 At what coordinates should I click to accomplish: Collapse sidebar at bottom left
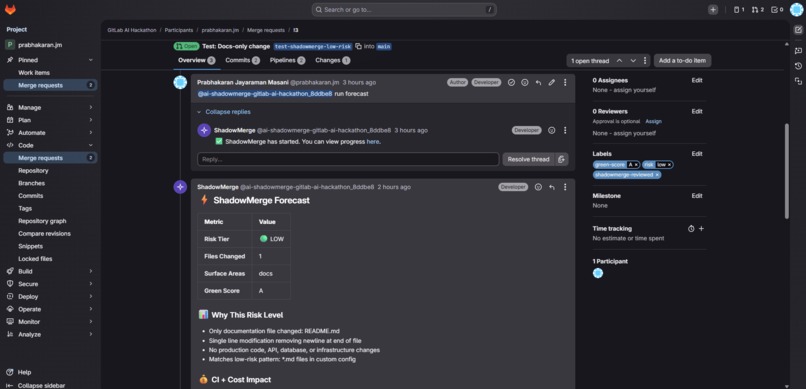click(x=35, y=385)
